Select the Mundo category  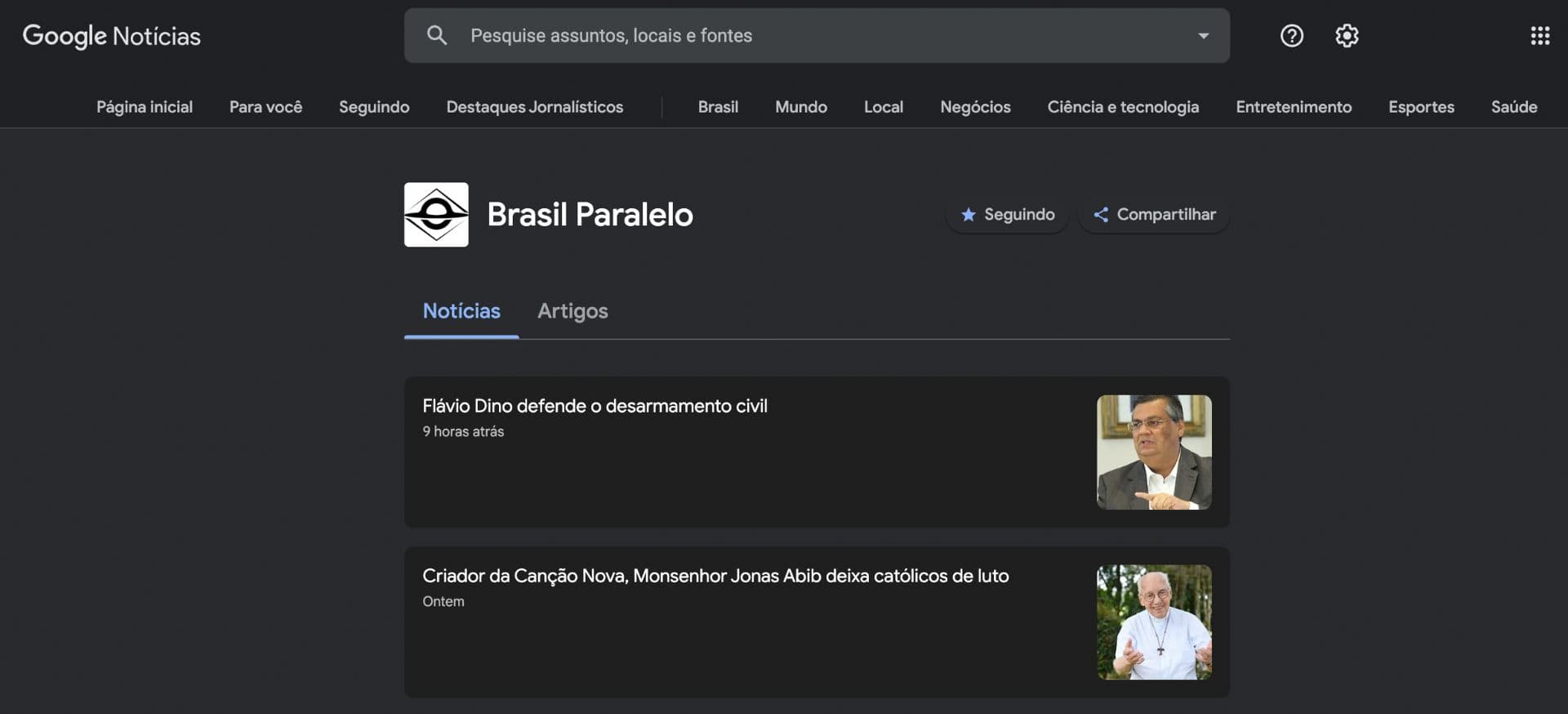click(801, 107)
